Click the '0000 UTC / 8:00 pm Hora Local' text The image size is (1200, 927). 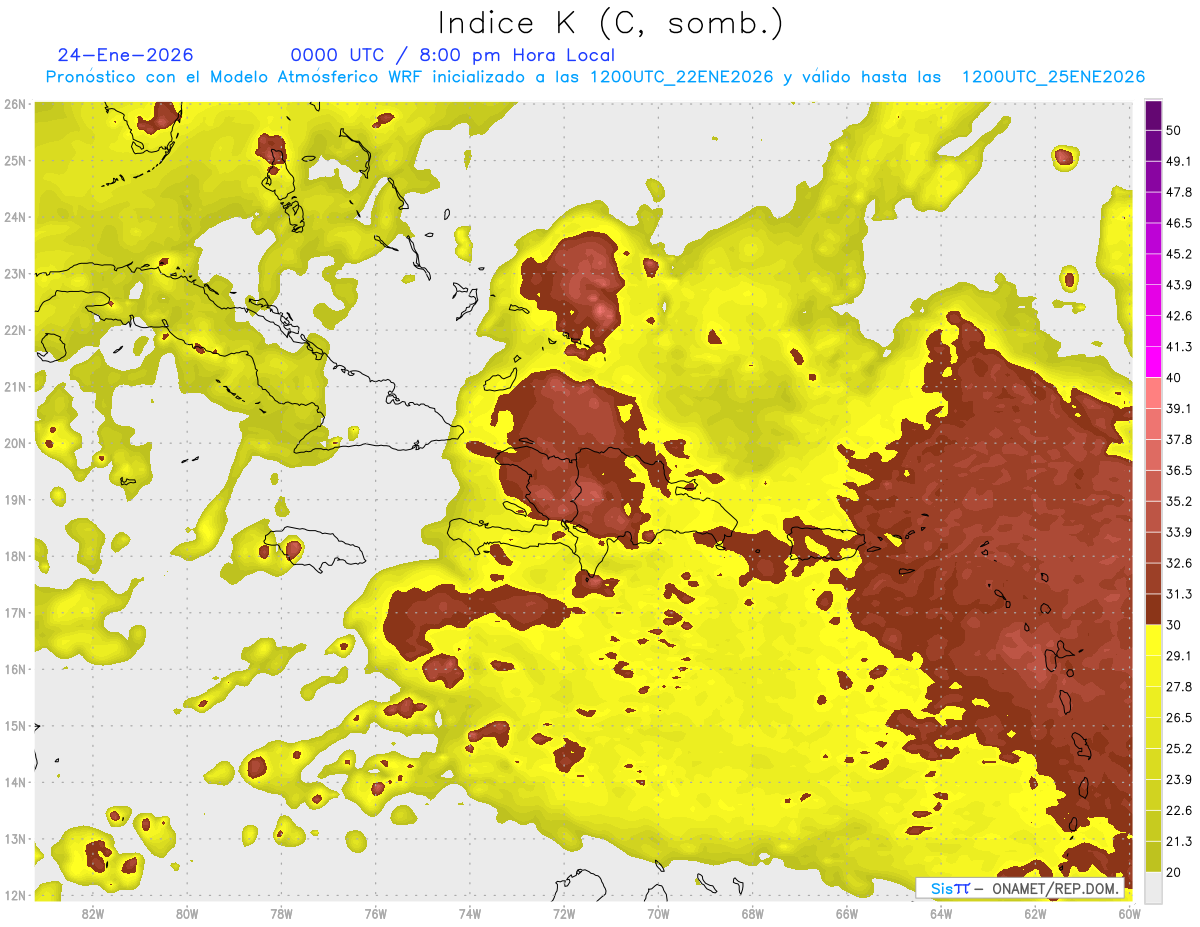point(453,55)
